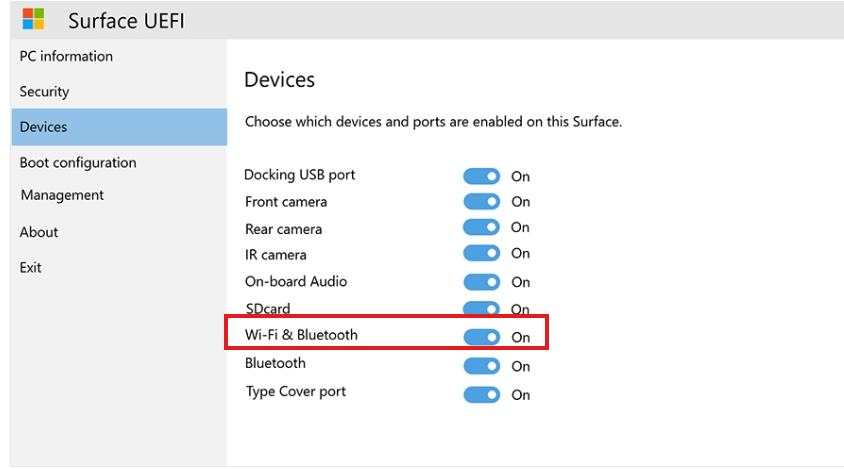Disable the Type Cover port switch
The width and height of the screenshot is (844, 469).
[x=481, y=394]
